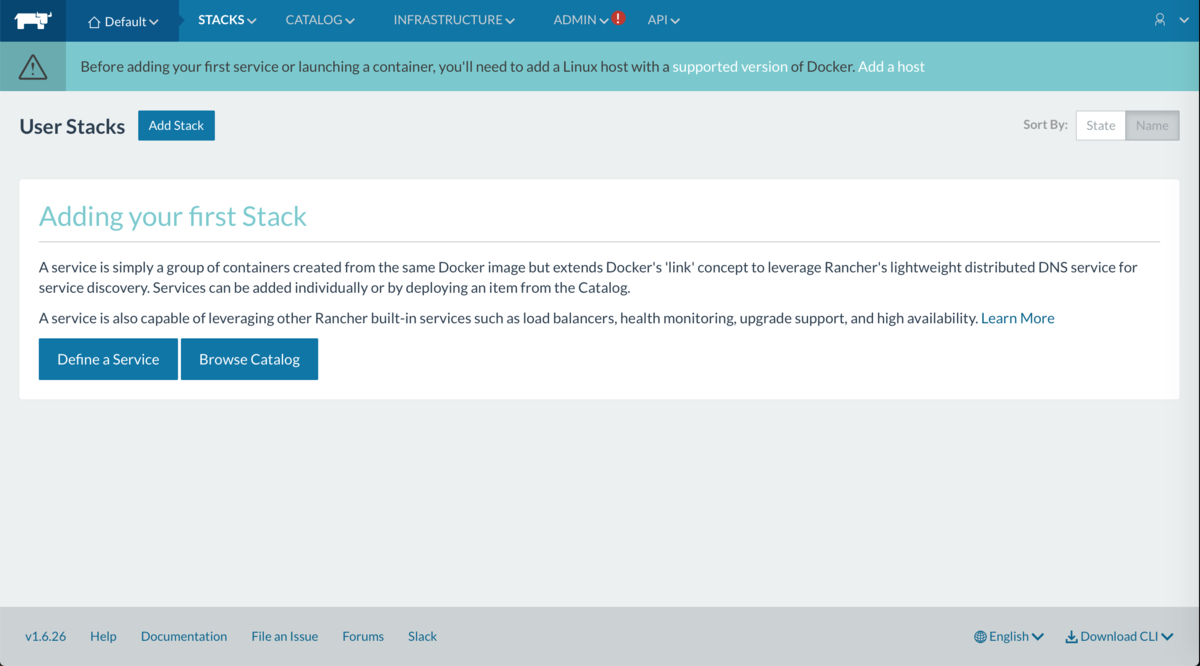Image resolution: width=1200 pixels, height=666 pixels.
Task: Sort stacks by Name
Action: point(1152,125)
